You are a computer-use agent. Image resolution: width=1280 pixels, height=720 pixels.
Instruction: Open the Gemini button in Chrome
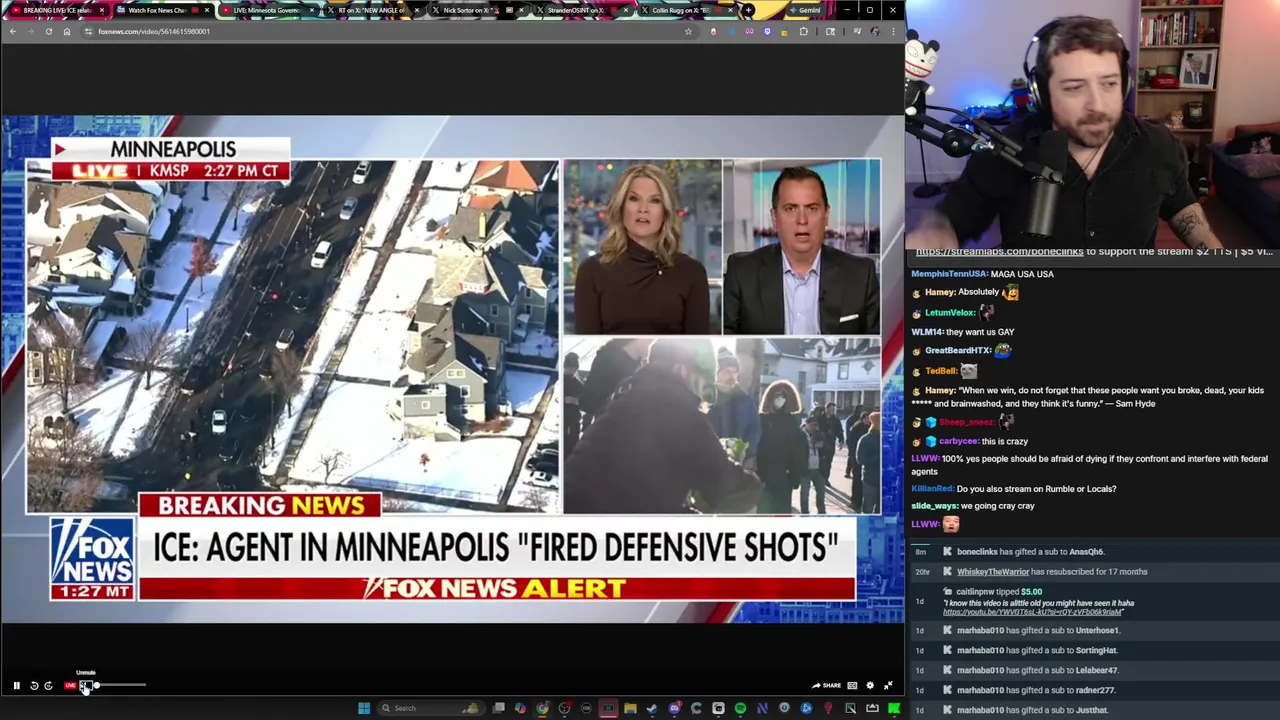coord(806,10)
